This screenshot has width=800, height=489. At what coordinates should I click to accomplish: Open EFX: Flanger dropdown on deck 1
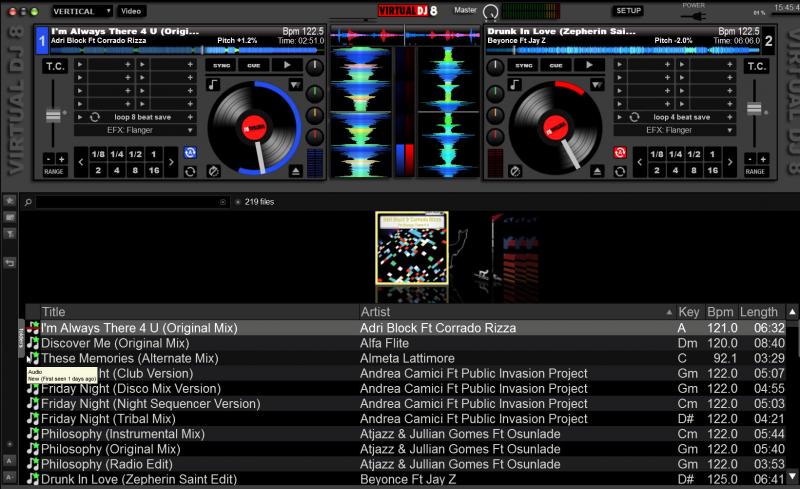coord(135,130)
